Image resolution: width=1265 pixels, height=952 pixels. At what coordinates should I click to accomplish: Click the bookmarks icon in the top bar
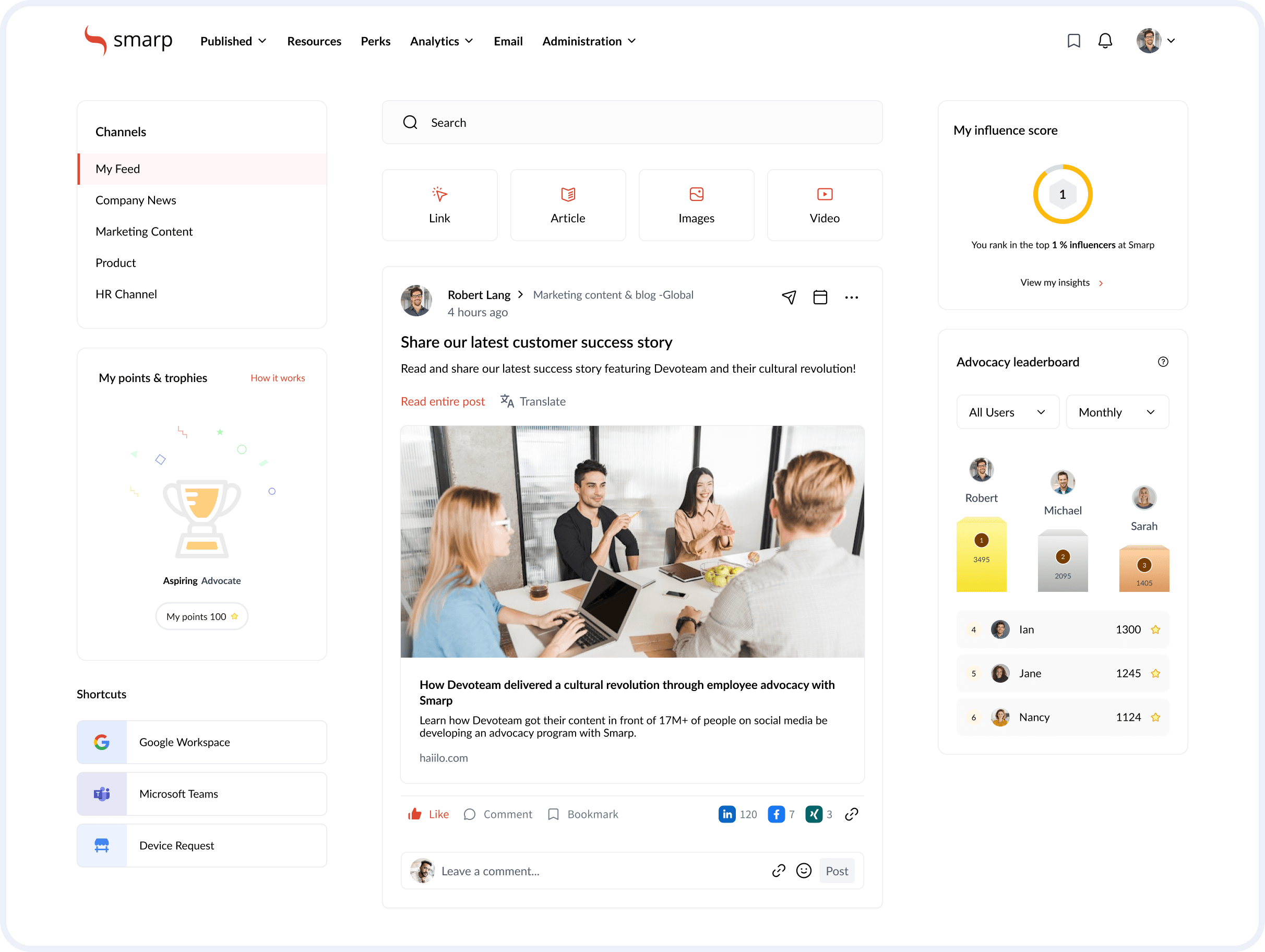[x=1073, y=41]
